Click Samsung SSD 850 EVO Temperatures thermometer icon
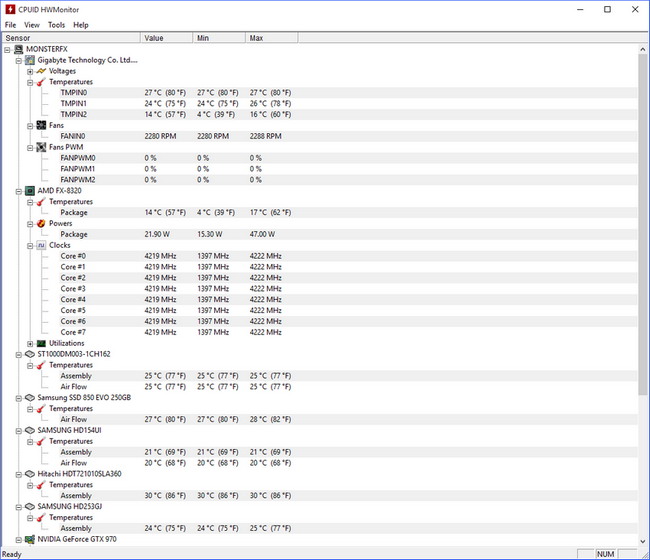The image size is (650, 560). [41, 409]
